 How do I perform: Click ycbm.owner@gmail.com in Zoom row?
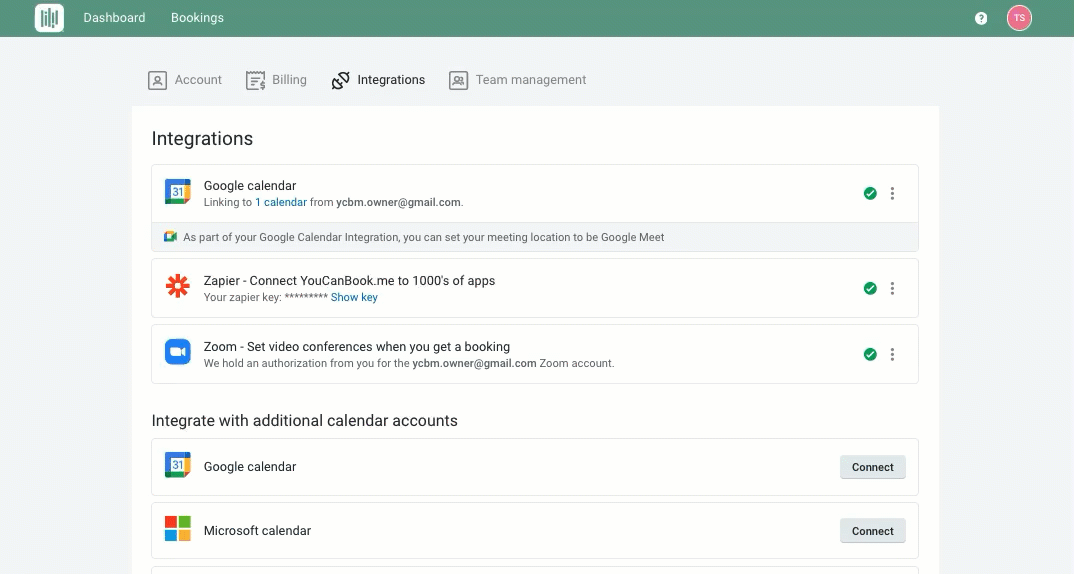tap(474, 363)
